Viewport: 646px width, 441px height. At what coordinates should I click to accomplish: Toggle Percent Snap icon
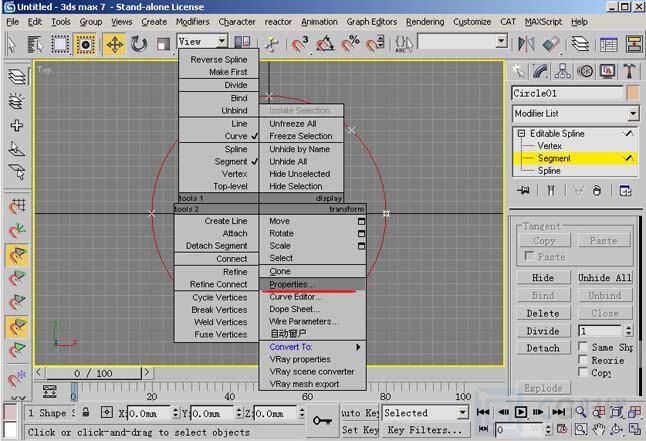[350, 44]
